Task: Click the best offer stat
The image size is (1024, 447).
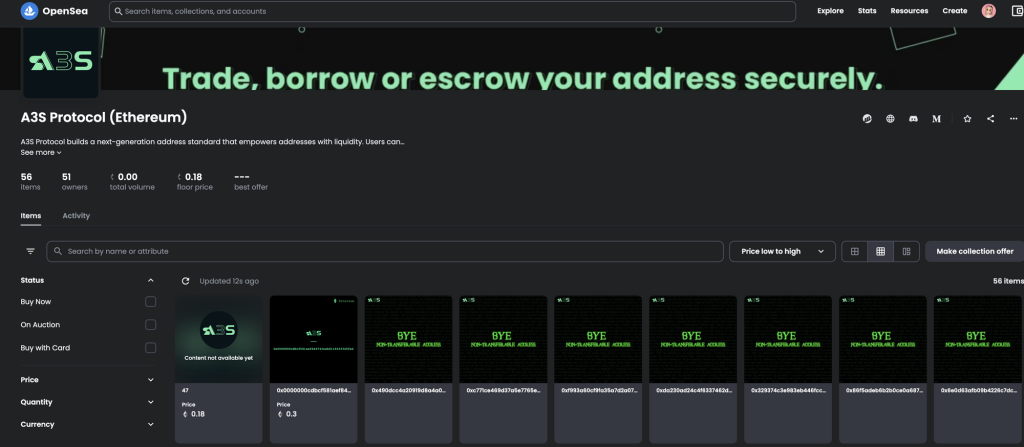Action: point(251,182)
